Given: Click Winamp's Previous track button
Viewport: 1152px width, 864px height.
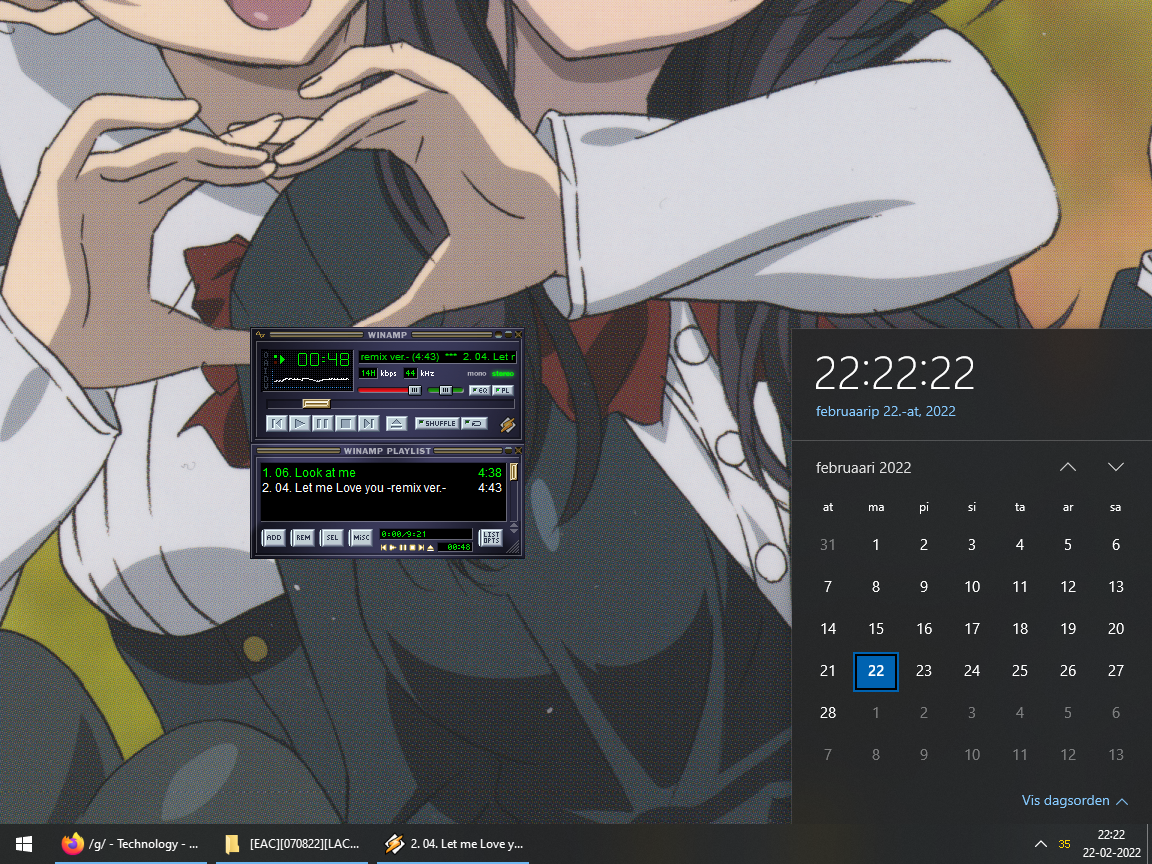Looking at the screenshot, I should [277, 423].
